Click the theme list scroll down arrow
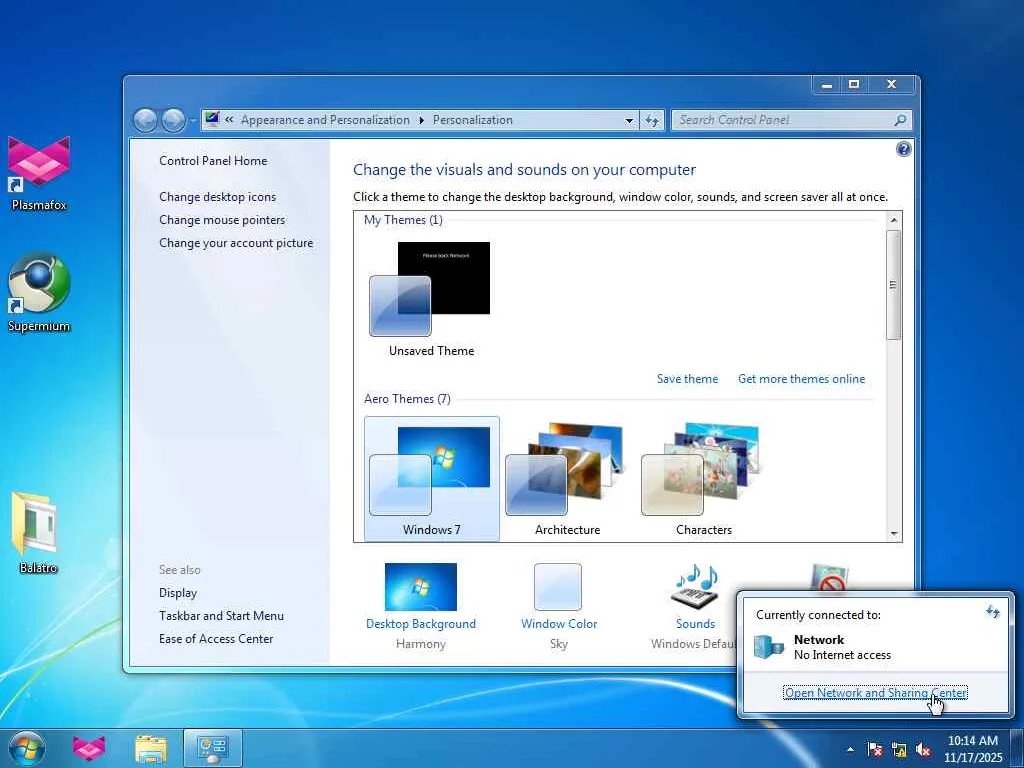 pos(893,534)
